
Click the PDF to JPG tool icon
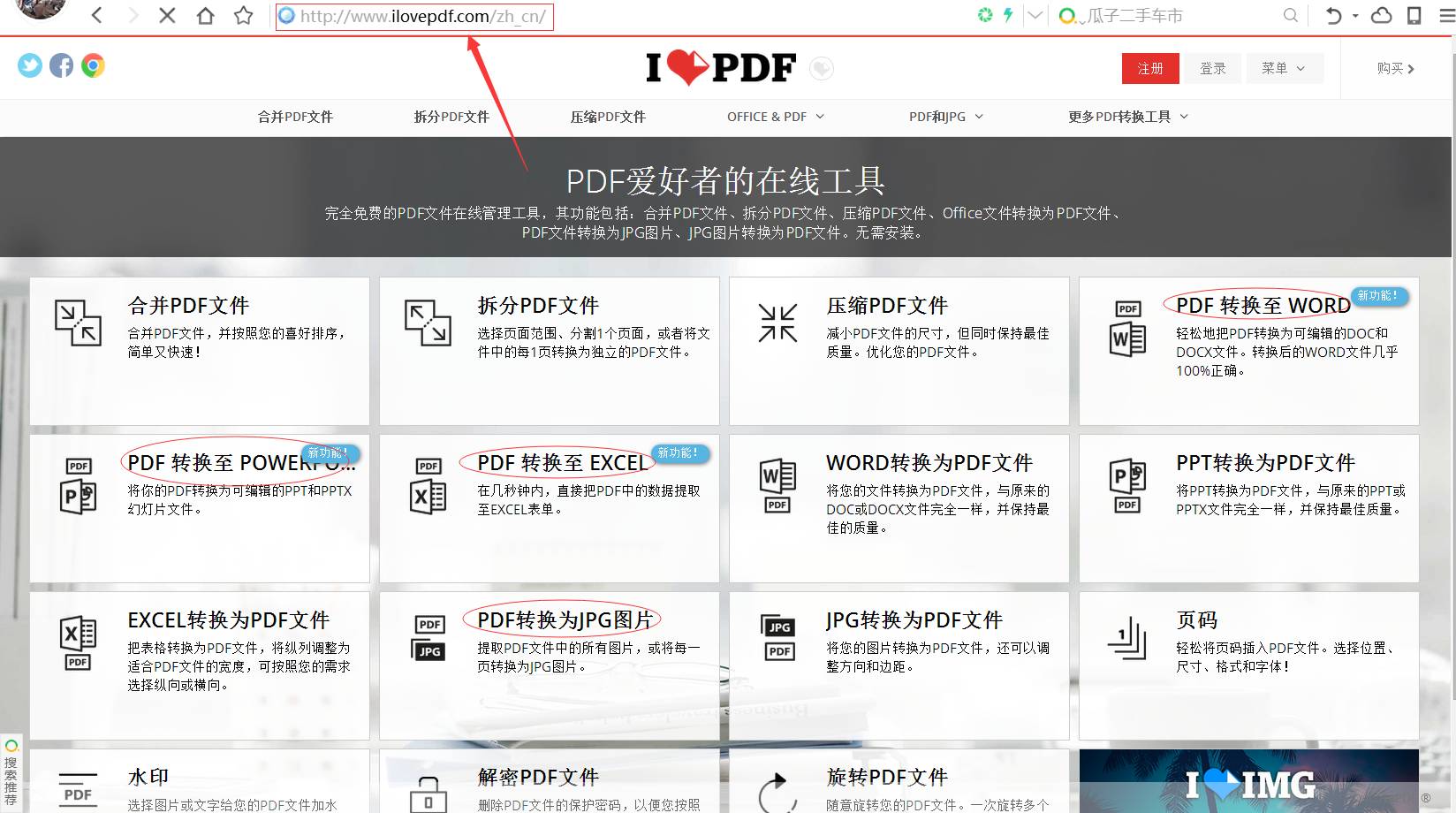click(429, 638)
